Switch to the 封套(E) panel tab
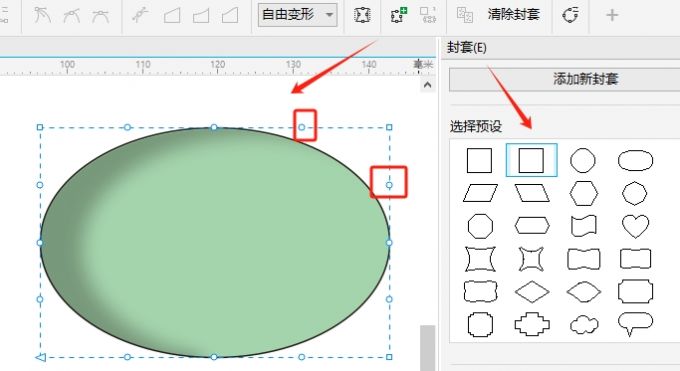Screen dimensions: 680x371 coord(467,47)
